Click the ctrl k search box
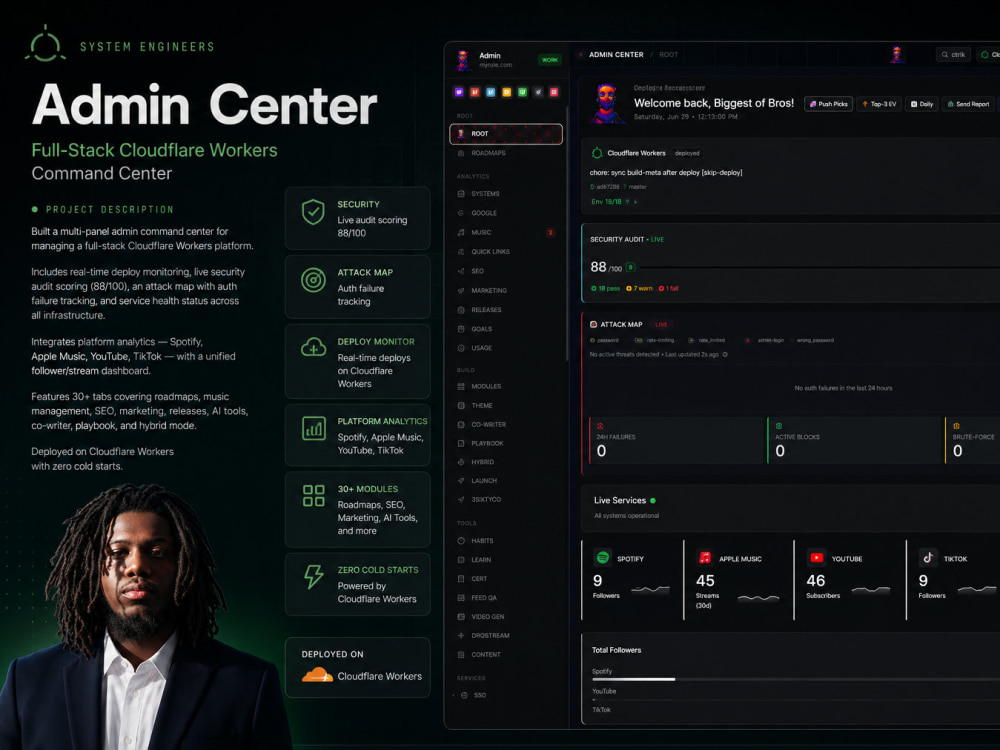 [953, 55]
